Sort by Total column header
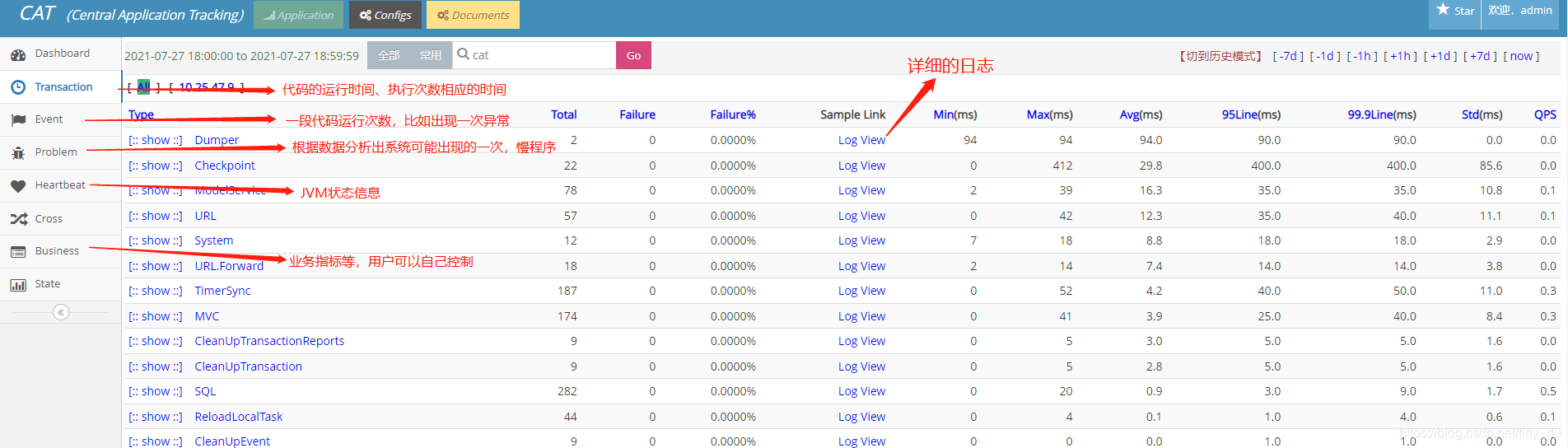 [x=563, y=114]
